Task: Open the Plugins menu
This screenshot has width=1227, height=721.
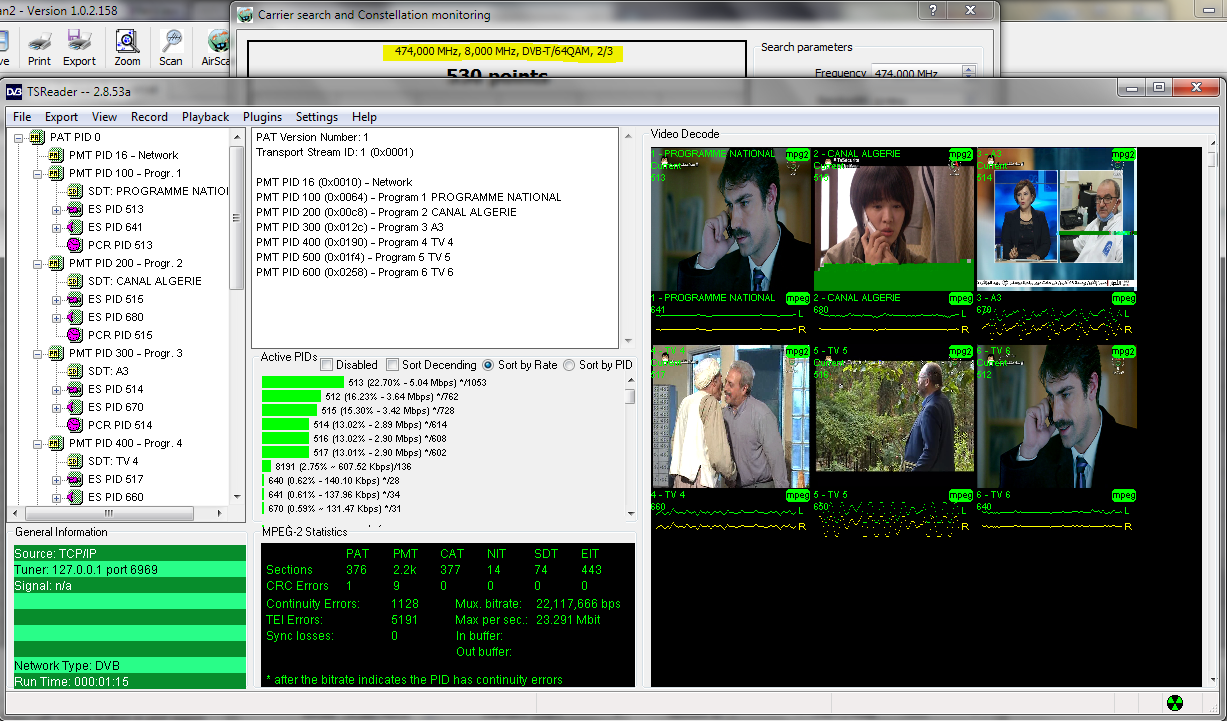Action: tap(262, 117)
